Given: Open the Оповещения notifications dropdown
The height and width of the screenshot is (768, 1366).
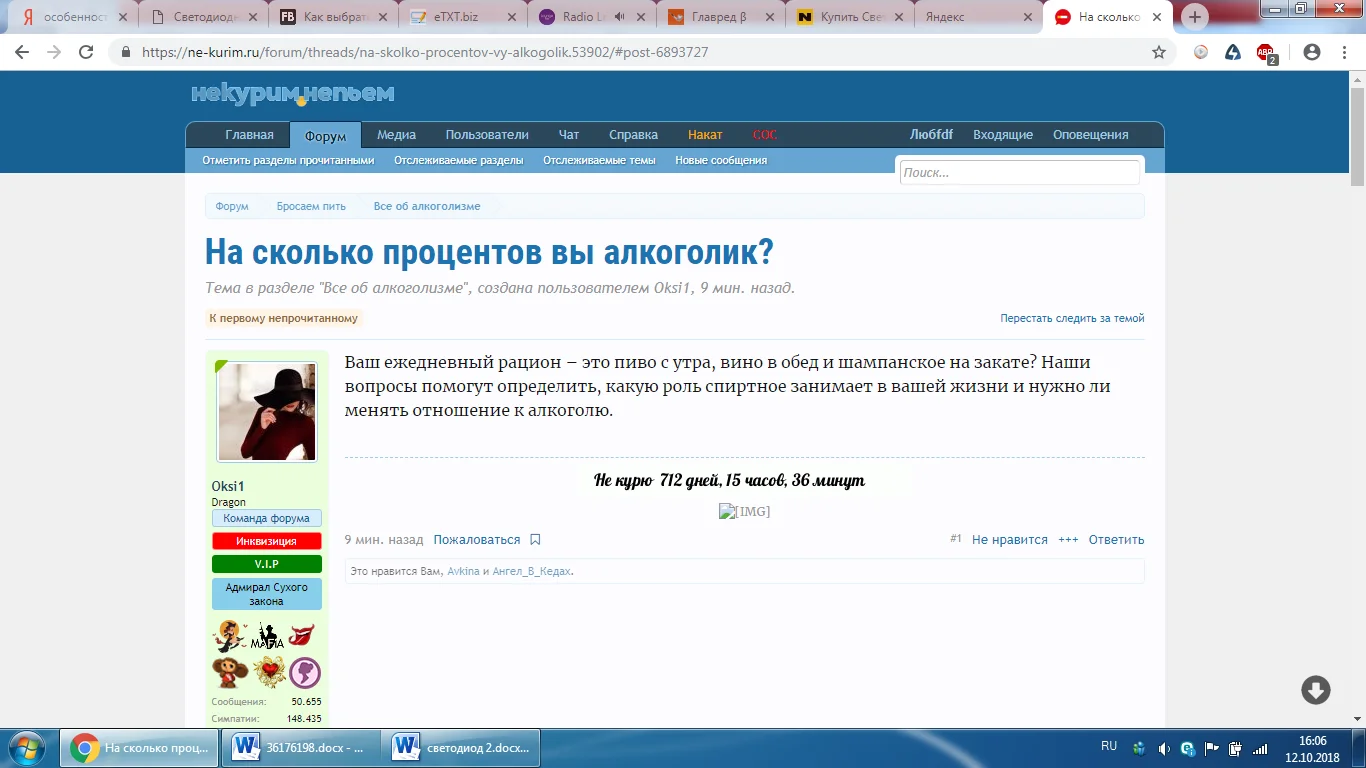Looking at the screenshot, I should 1090,135.
